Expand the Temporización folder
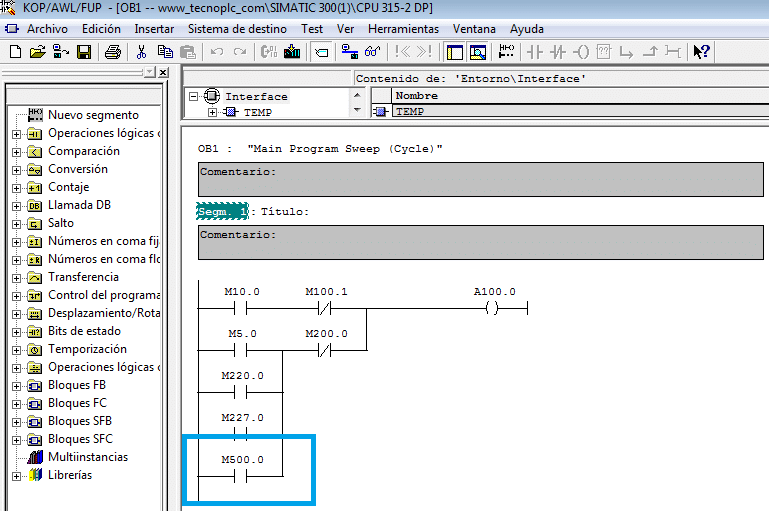This screenshot has height=511, width=769. click(x=17, y=350)
